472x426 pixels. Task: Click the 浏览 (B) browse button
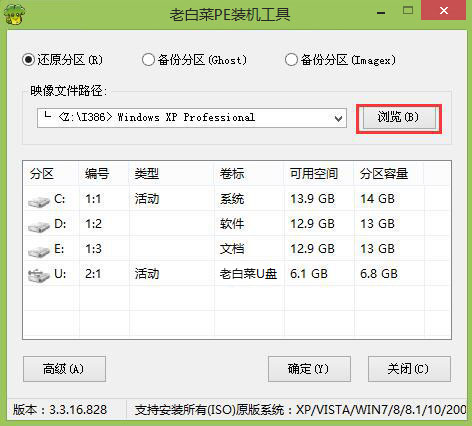(399, 117)
